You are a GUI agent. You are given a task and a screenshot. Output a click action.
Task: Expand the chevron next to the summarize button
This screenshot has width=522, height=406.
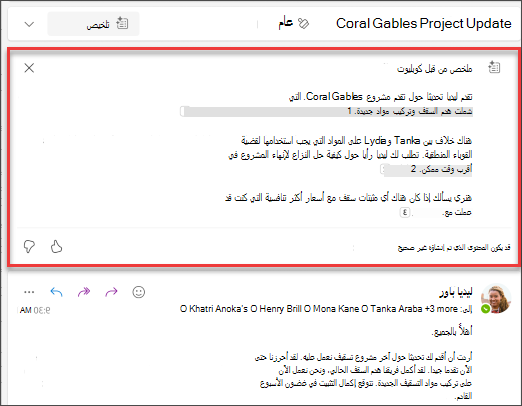point(29,24)
